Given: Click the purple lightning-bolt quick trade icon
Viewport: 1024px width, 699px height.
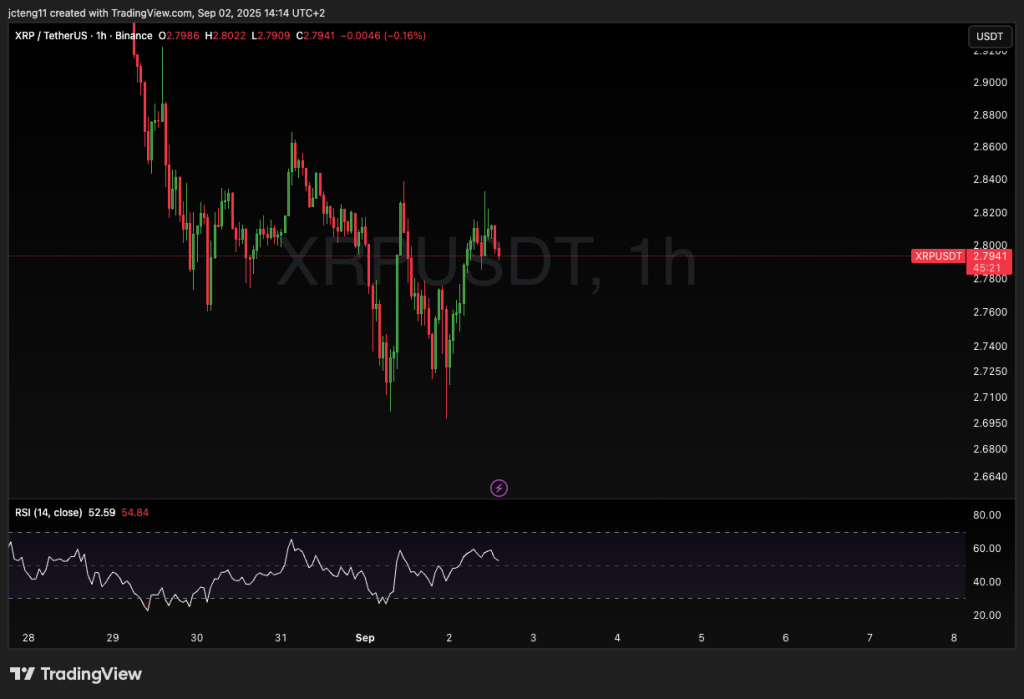Looking at the screenshot, I should point(498,488).
